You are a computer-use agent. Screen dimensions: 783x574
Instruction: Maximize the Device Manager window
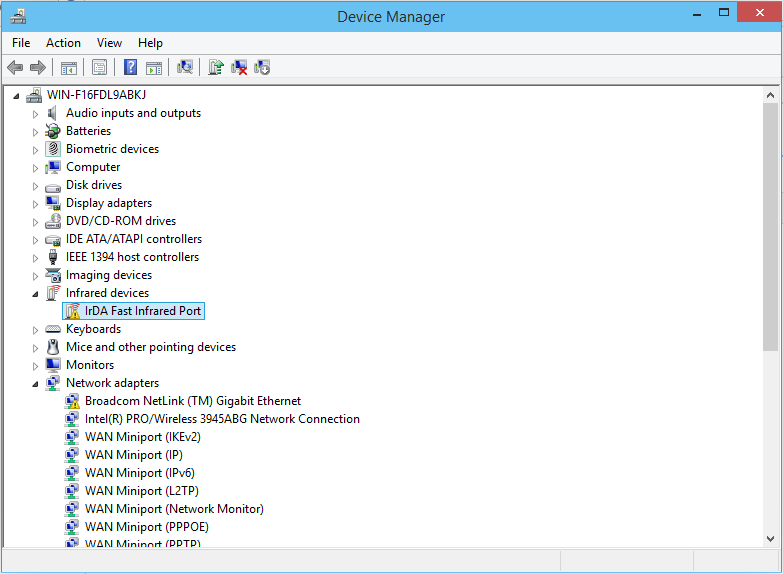tap(724, 12)
